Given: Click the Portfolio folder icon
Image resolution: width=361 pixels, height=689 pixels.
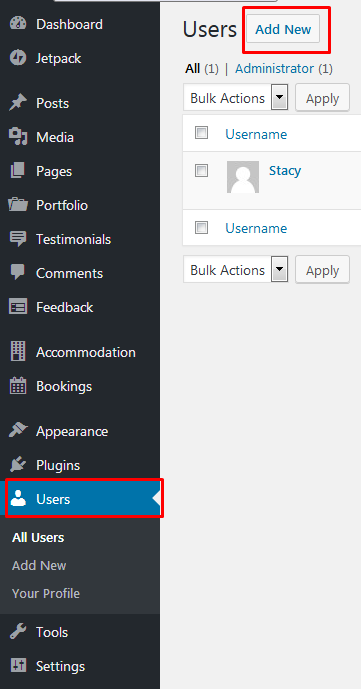Looking at the screenshot, I should pyautogui.click(x=18, y=205).
